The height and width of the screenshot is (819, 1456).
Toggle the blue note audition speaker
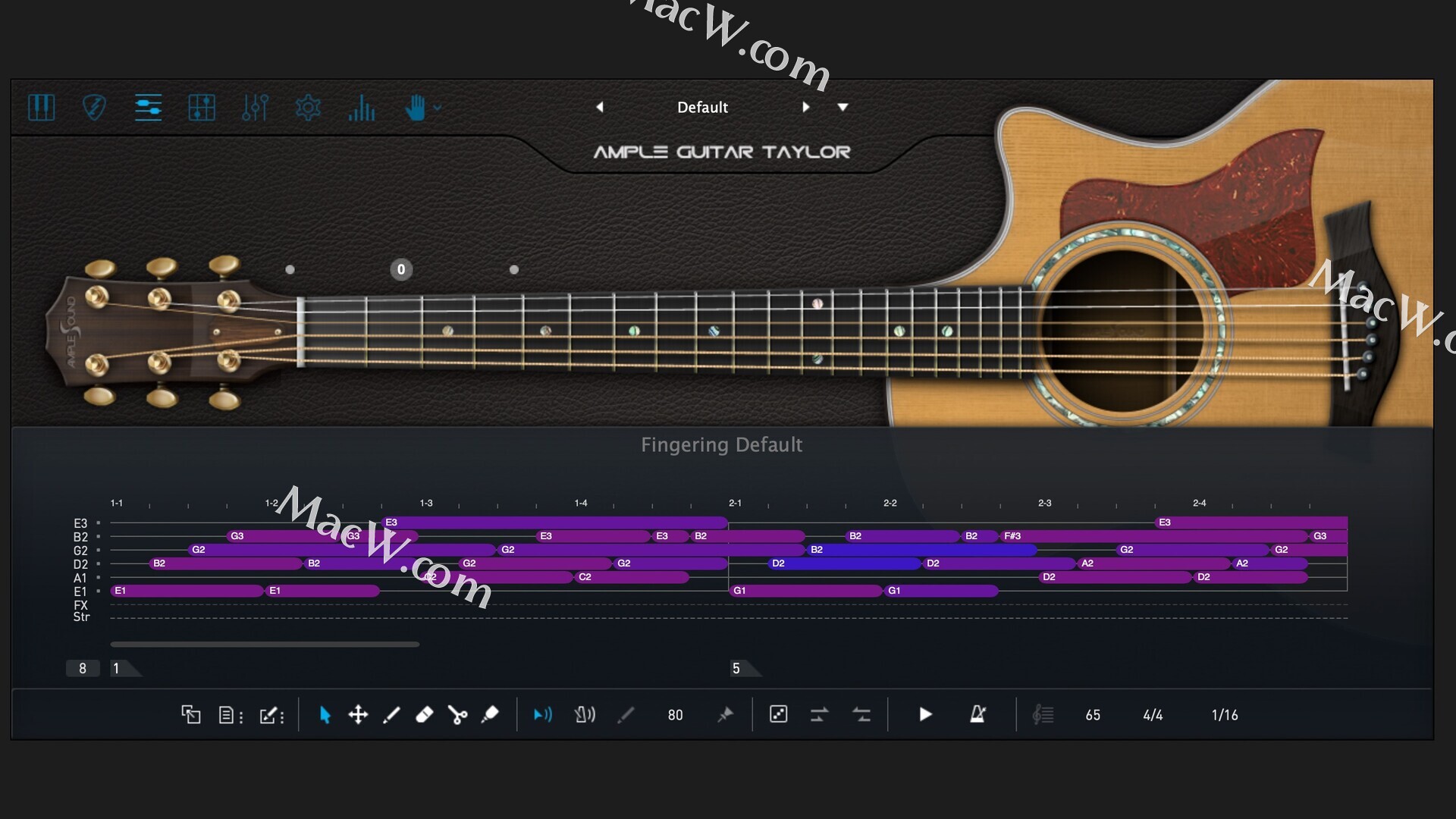click(x=543, y=714)
